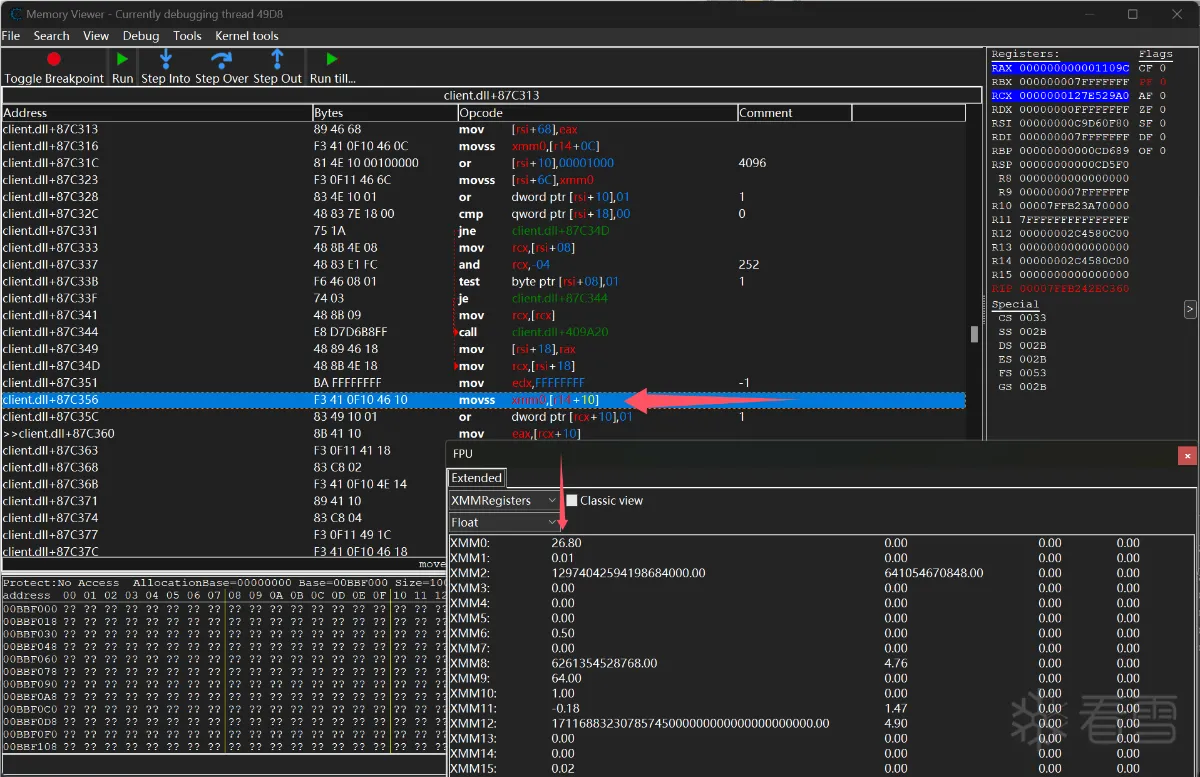Viewport: 1200px width, 777px height.
Task: Click the Step Out toolbar icon
Action: point(277,59)
